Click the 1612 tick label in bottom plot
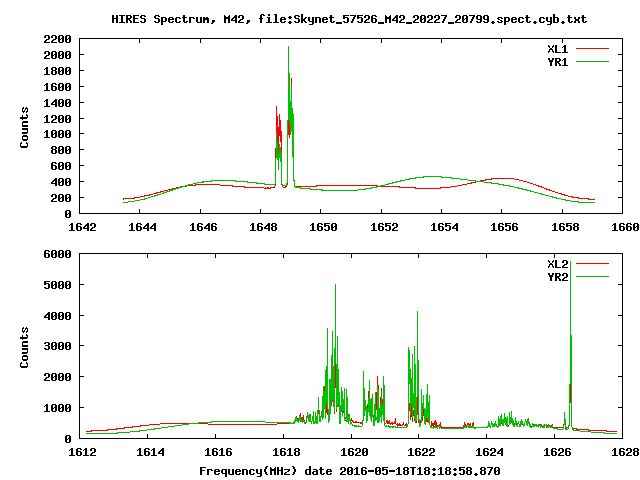 tap(82, 452)
